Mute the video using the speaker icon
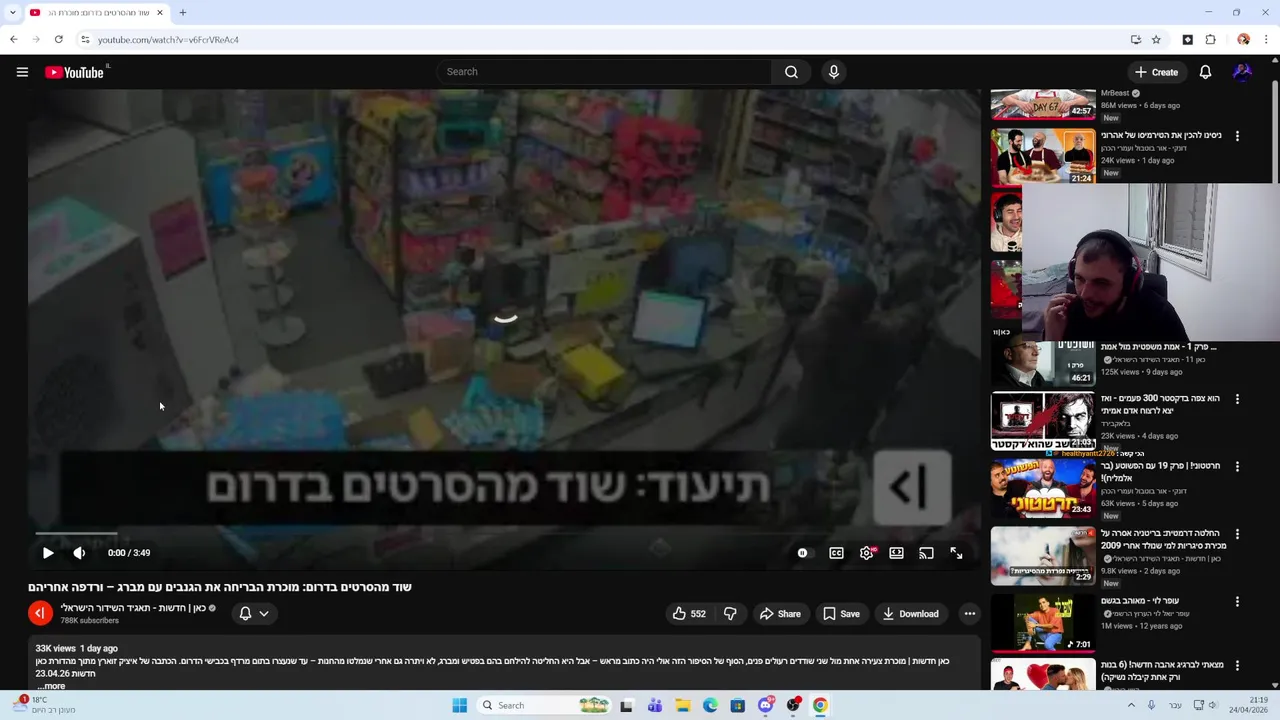This screenshot has width=1280, height=720. tap(79, 553)
